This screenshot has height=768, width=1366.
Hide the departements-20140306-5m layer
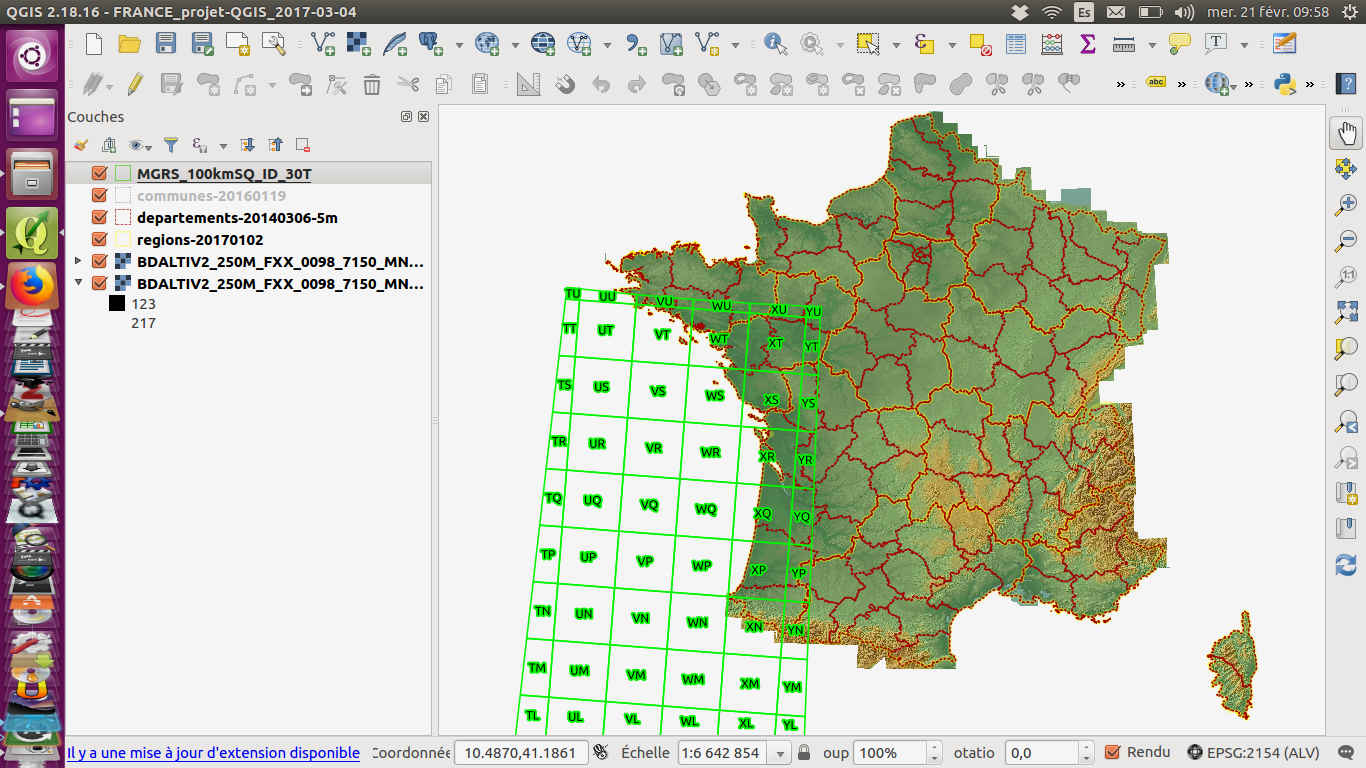[99, 217]
